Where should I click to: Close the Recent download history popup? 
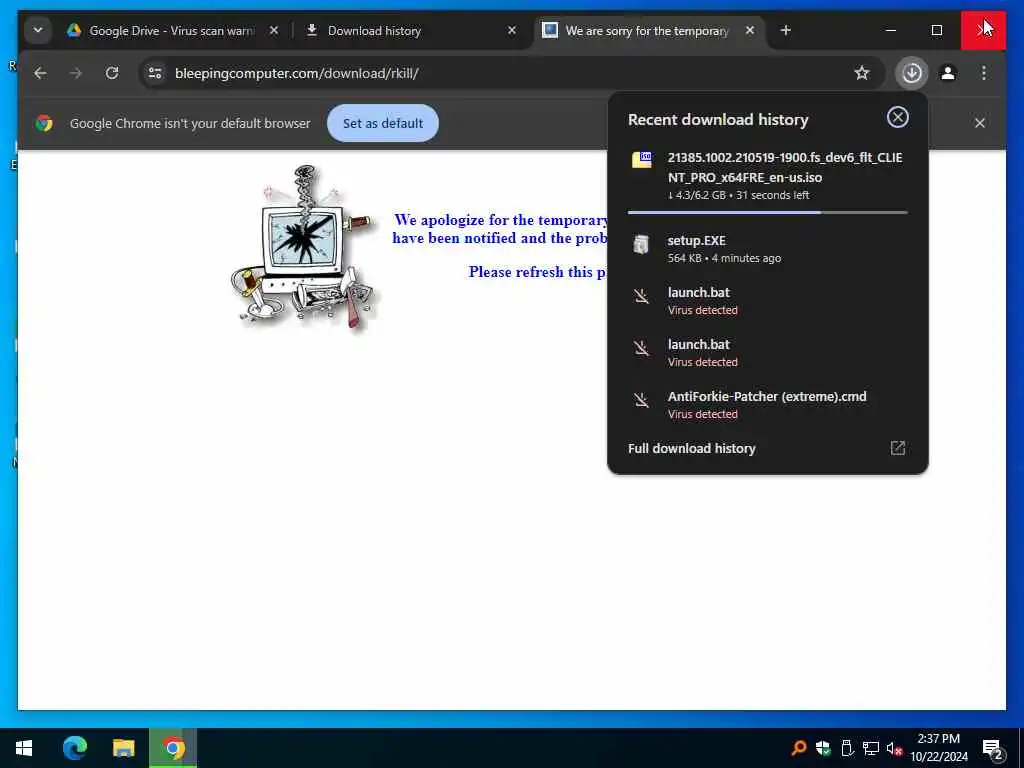click(898, 118)
